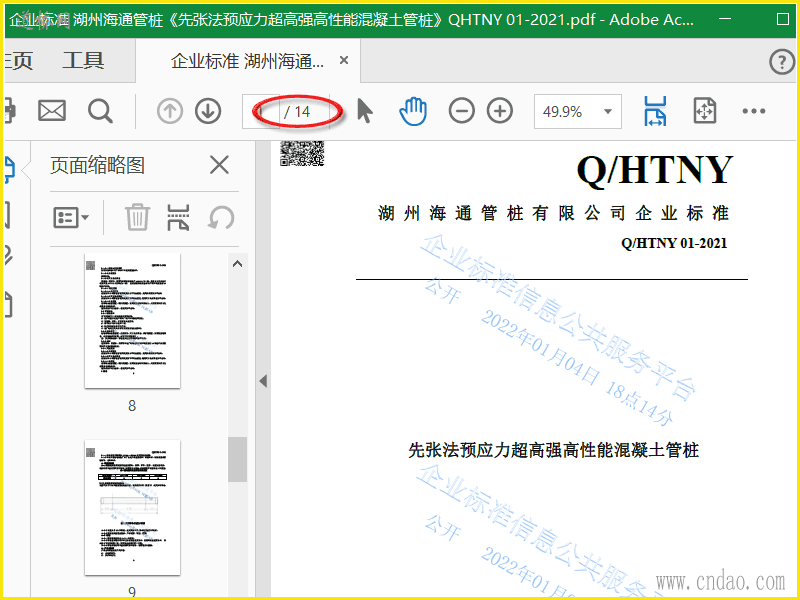Click the thumbnail panel scrollbar handle
Viewport: 800px width, 600px height.
(x=237, y=459)
